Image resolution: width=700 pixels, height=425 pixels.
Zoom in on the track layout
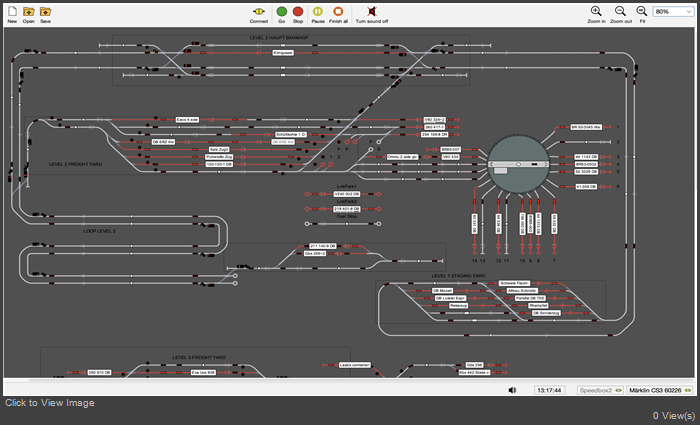pos(596,11)
